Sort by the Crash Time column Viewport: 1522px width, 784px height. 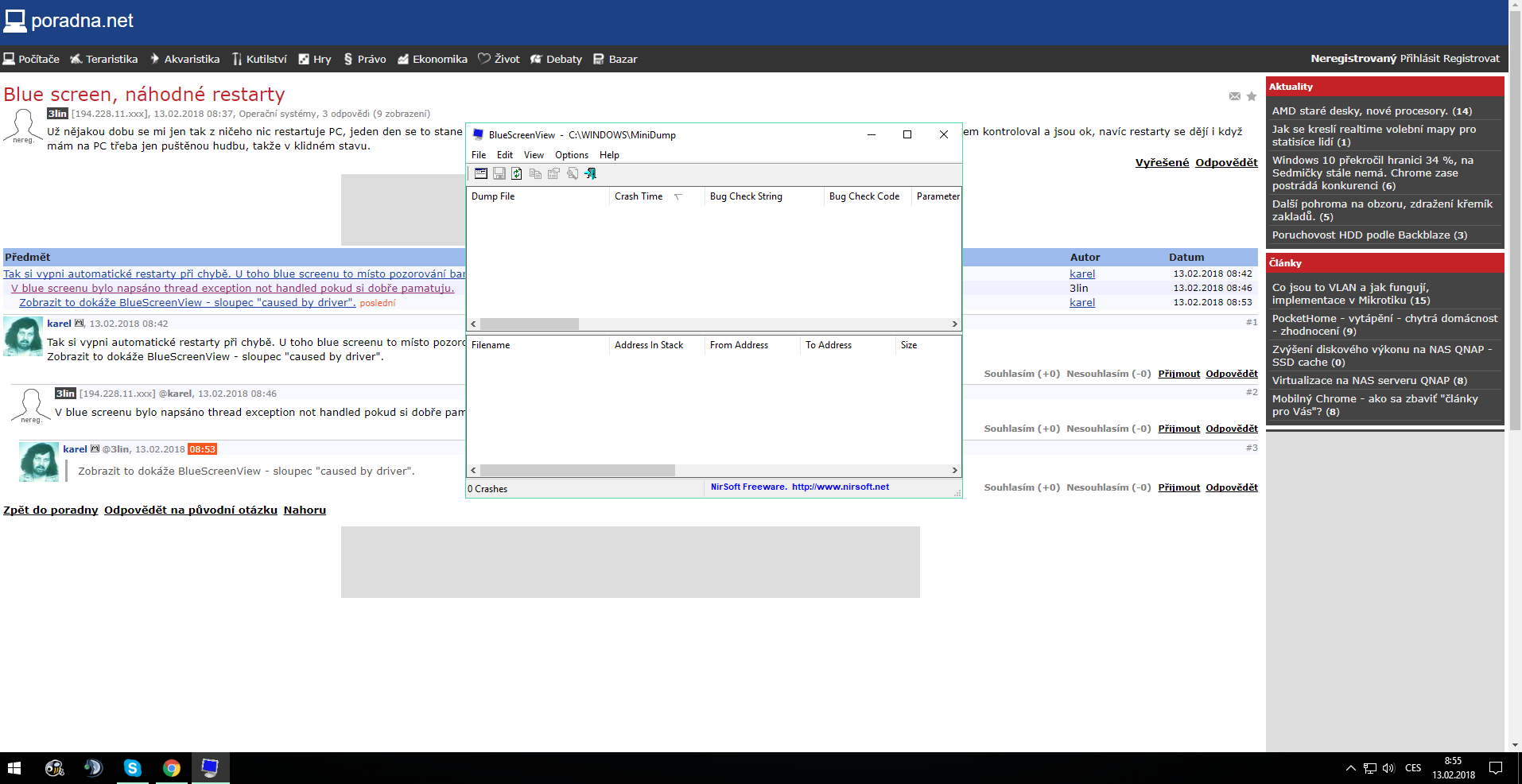click(x=657, y=196)
